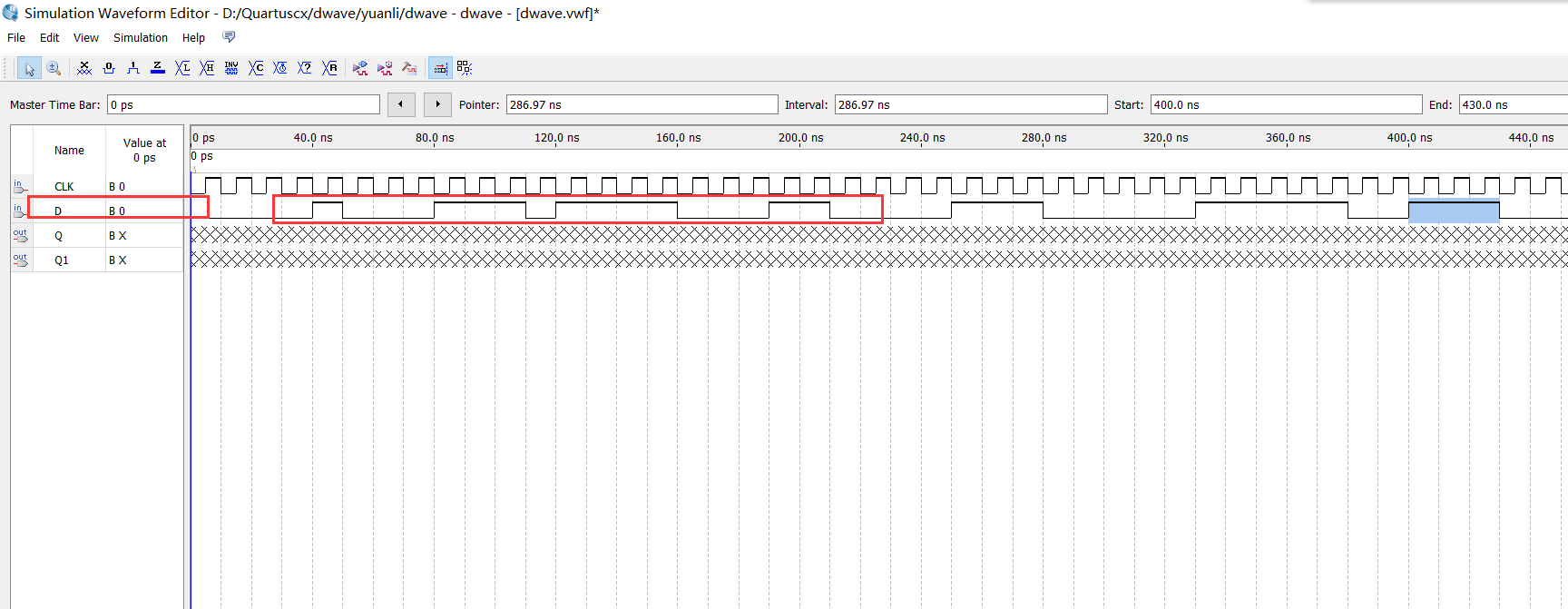This screenshot has width=1568, height=609.
Task: Click the 80.0 ns timeline marker
Action: click(435, 138)
